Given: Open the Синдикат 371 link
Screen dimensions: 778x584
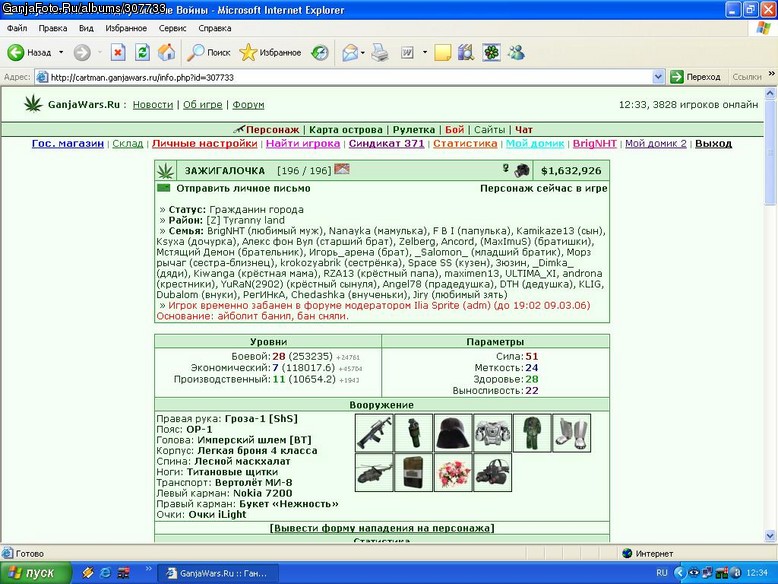Looking at the screenshot, I should click(387, 143).
